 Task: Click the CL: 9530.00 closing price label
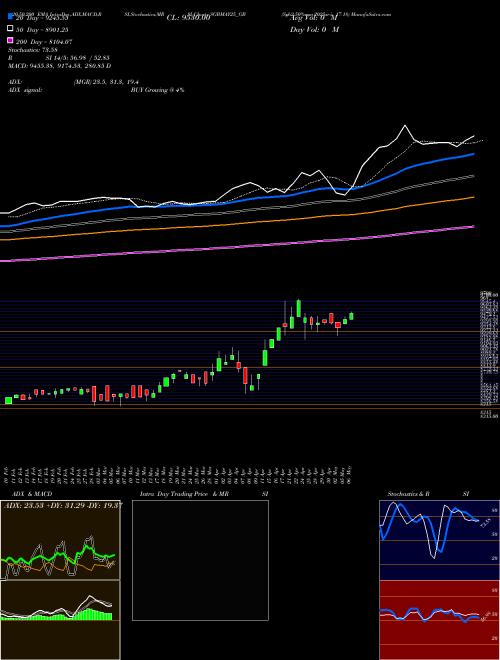click(x=188, y=18)
